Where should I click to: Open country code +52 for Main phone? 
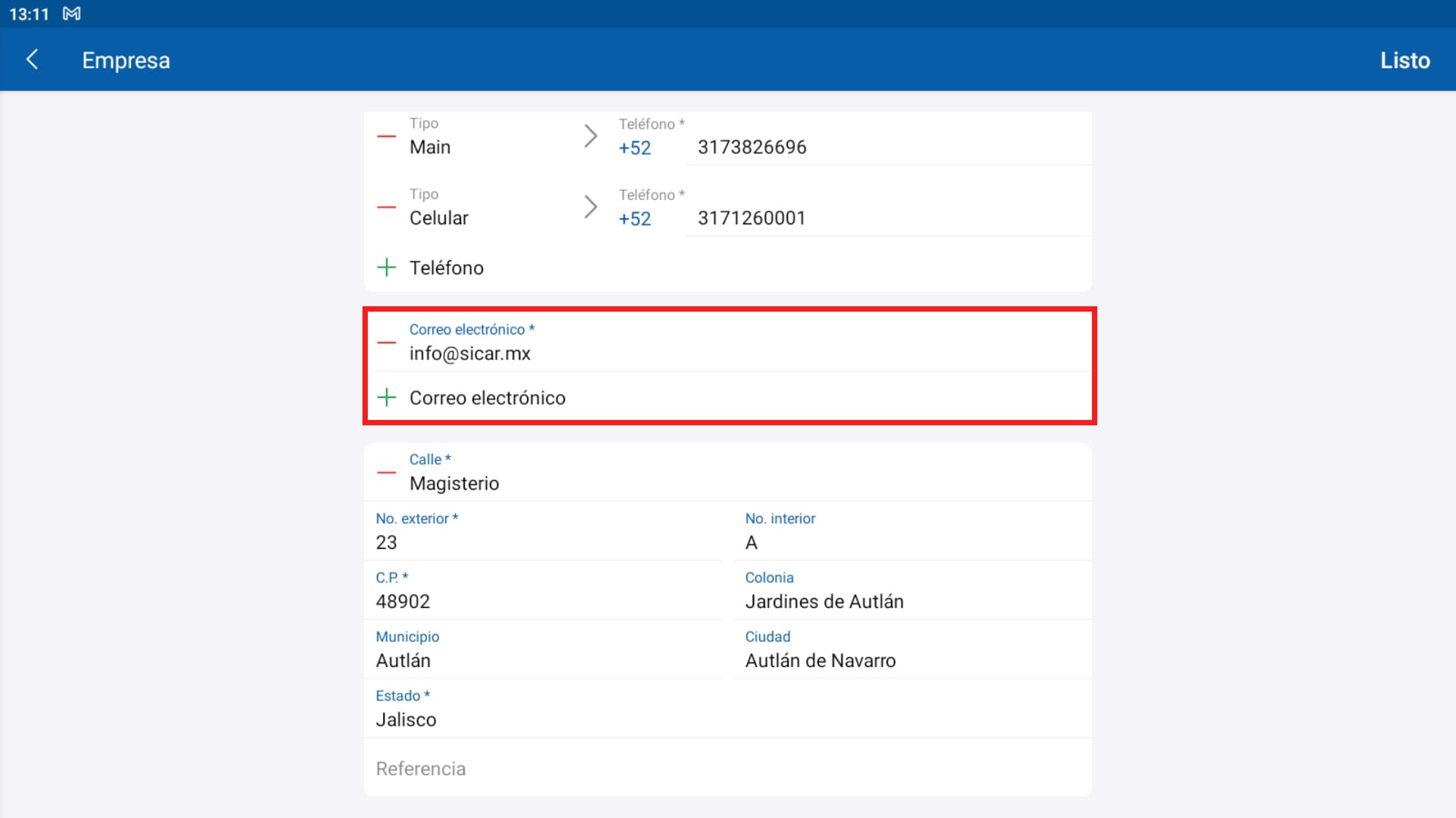click(x=635, y=148)
